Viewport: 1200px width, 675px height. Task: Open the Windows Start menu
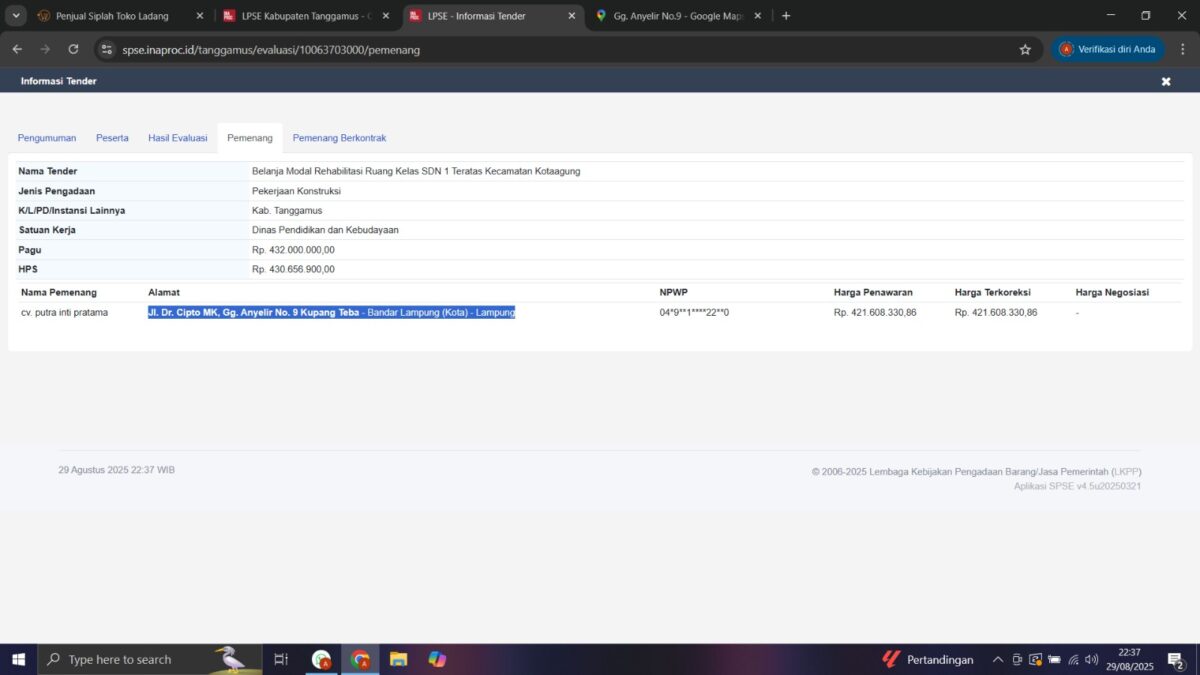pos(18,659)
